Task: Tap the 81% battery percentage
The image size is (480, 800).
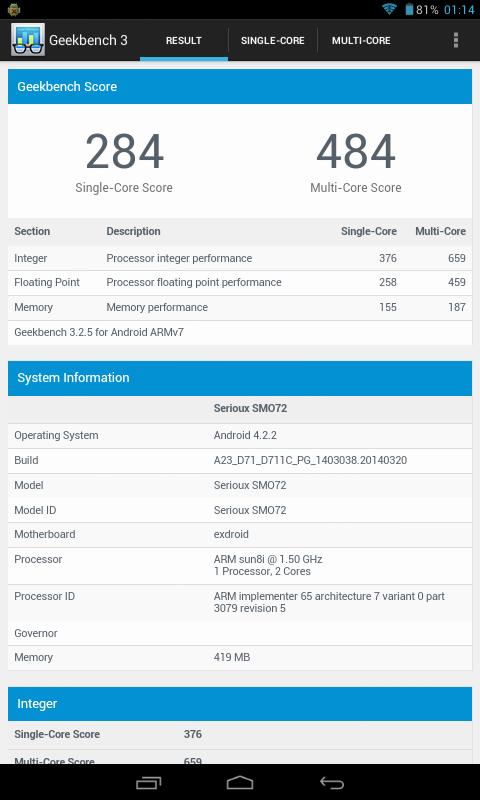Action: pos(427,9)
